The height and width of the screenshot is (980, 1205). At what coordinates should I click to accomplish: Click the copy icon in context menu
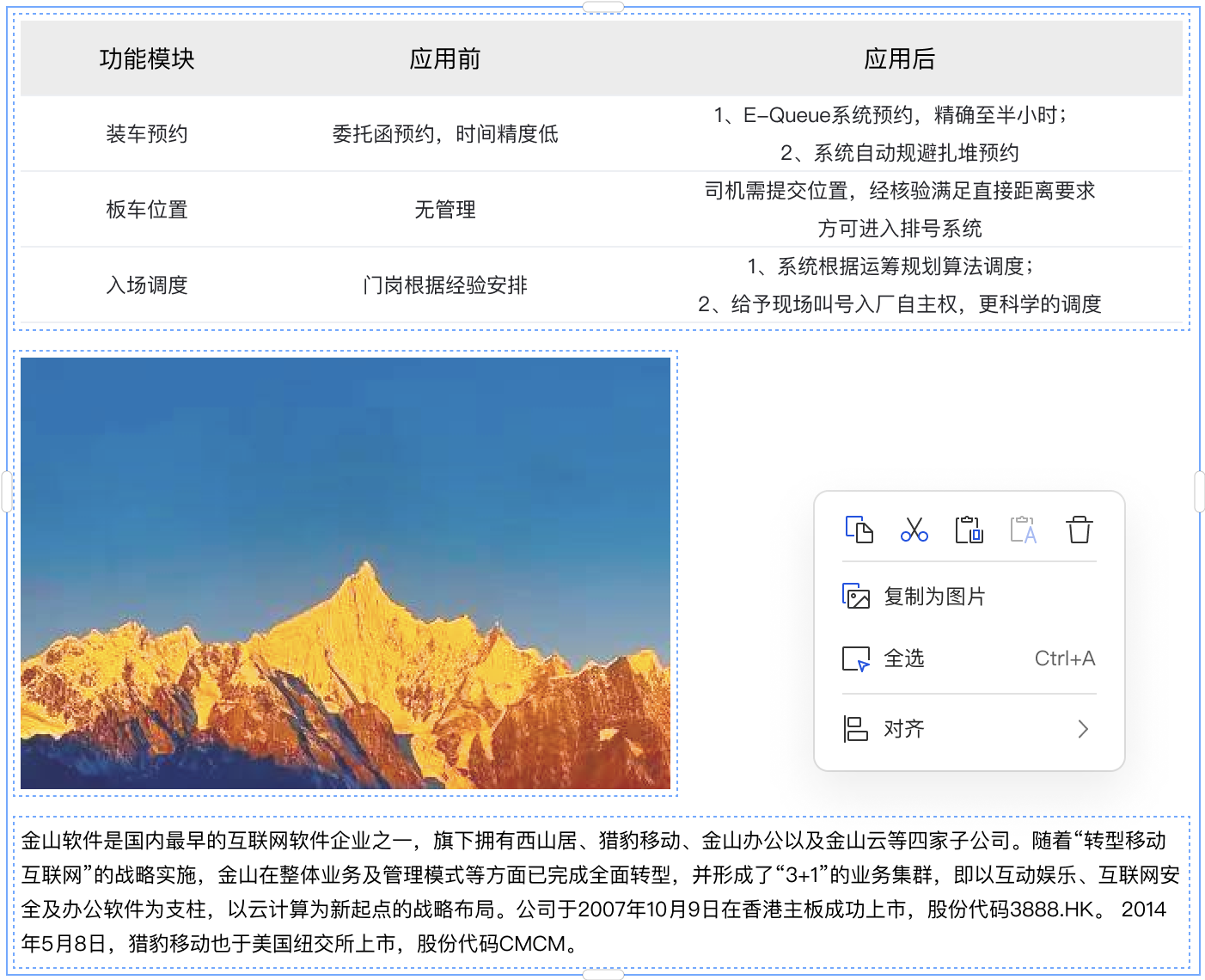point(859,530)
